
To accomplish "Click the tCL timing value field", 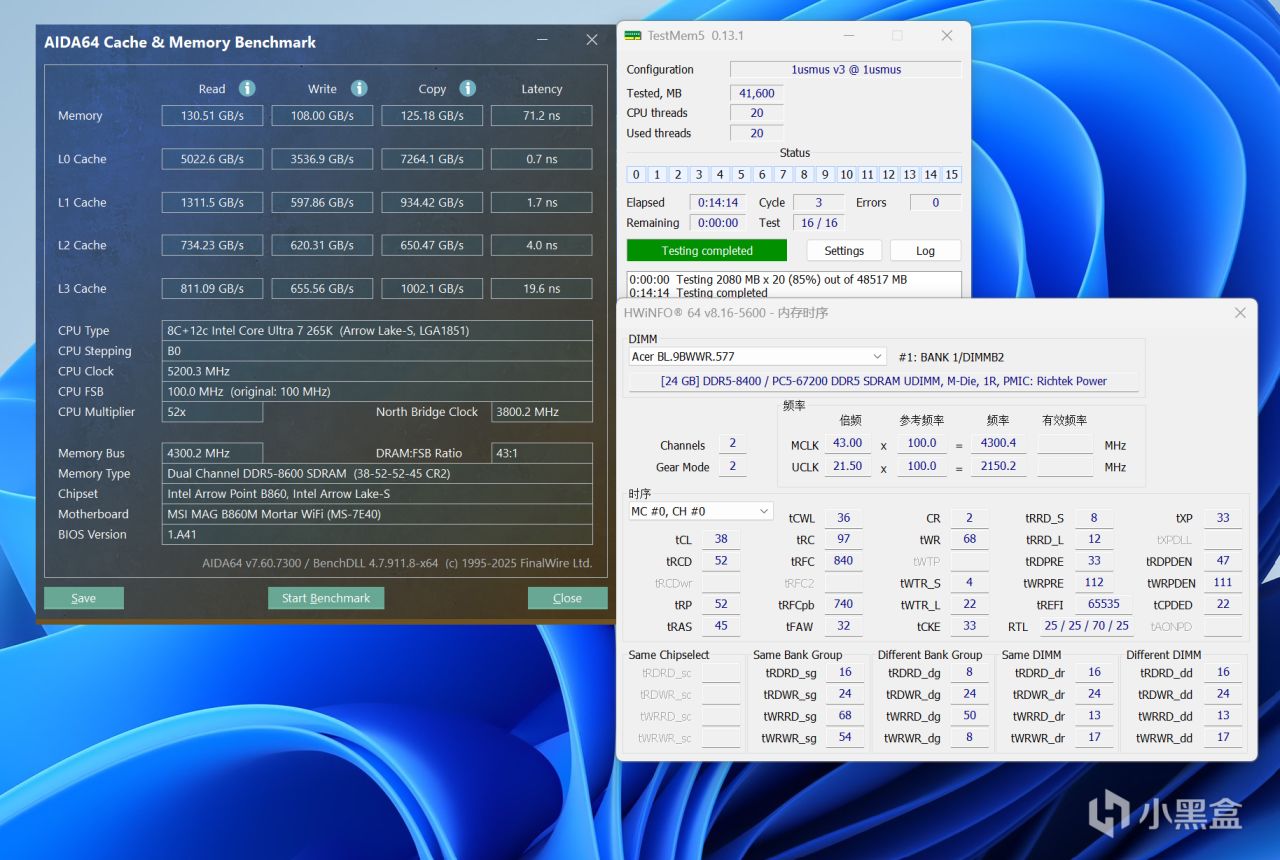I will [x=720, y=540].
